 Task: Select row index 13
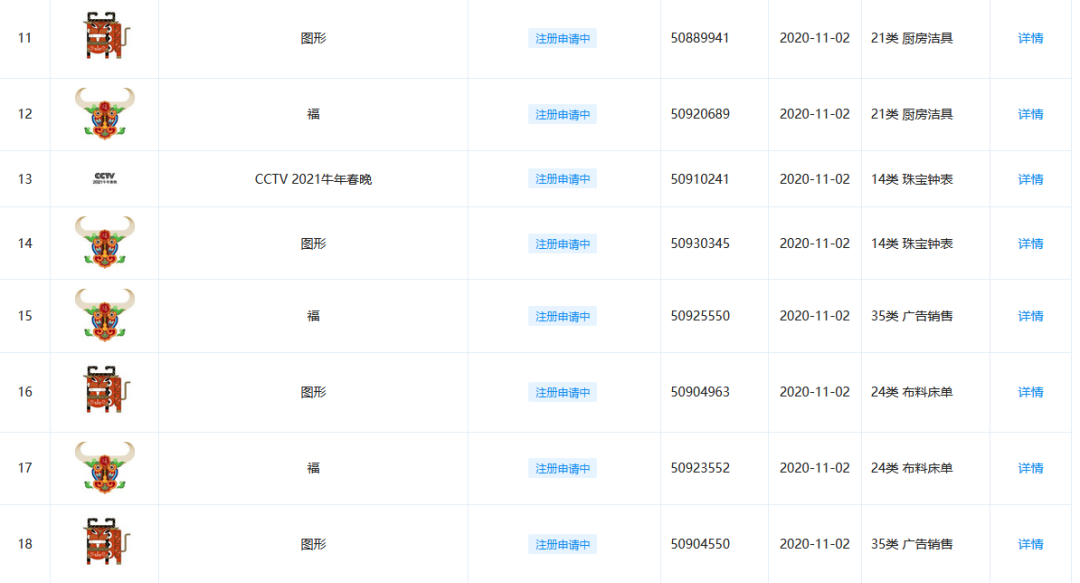[x=25, y=179]
